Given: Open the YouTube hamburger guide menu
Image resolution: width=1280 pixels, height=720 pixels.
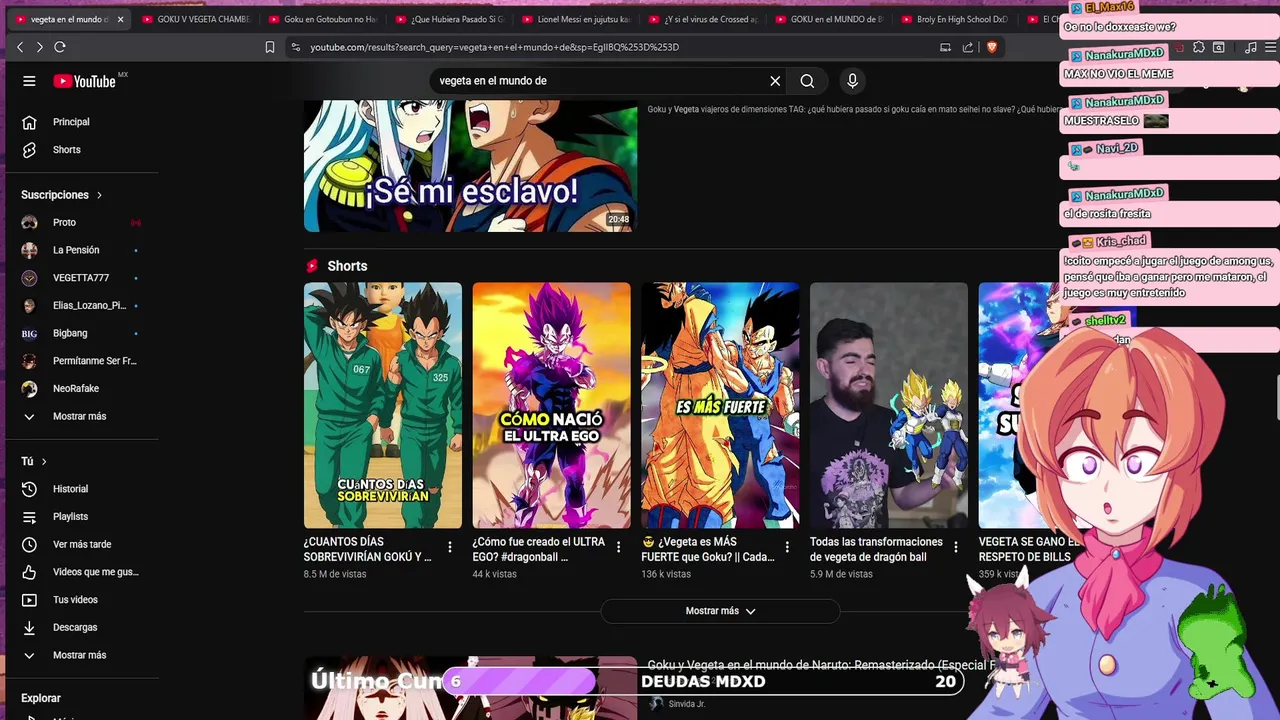Looking at the screenshot, I should (x=29, y=81).
